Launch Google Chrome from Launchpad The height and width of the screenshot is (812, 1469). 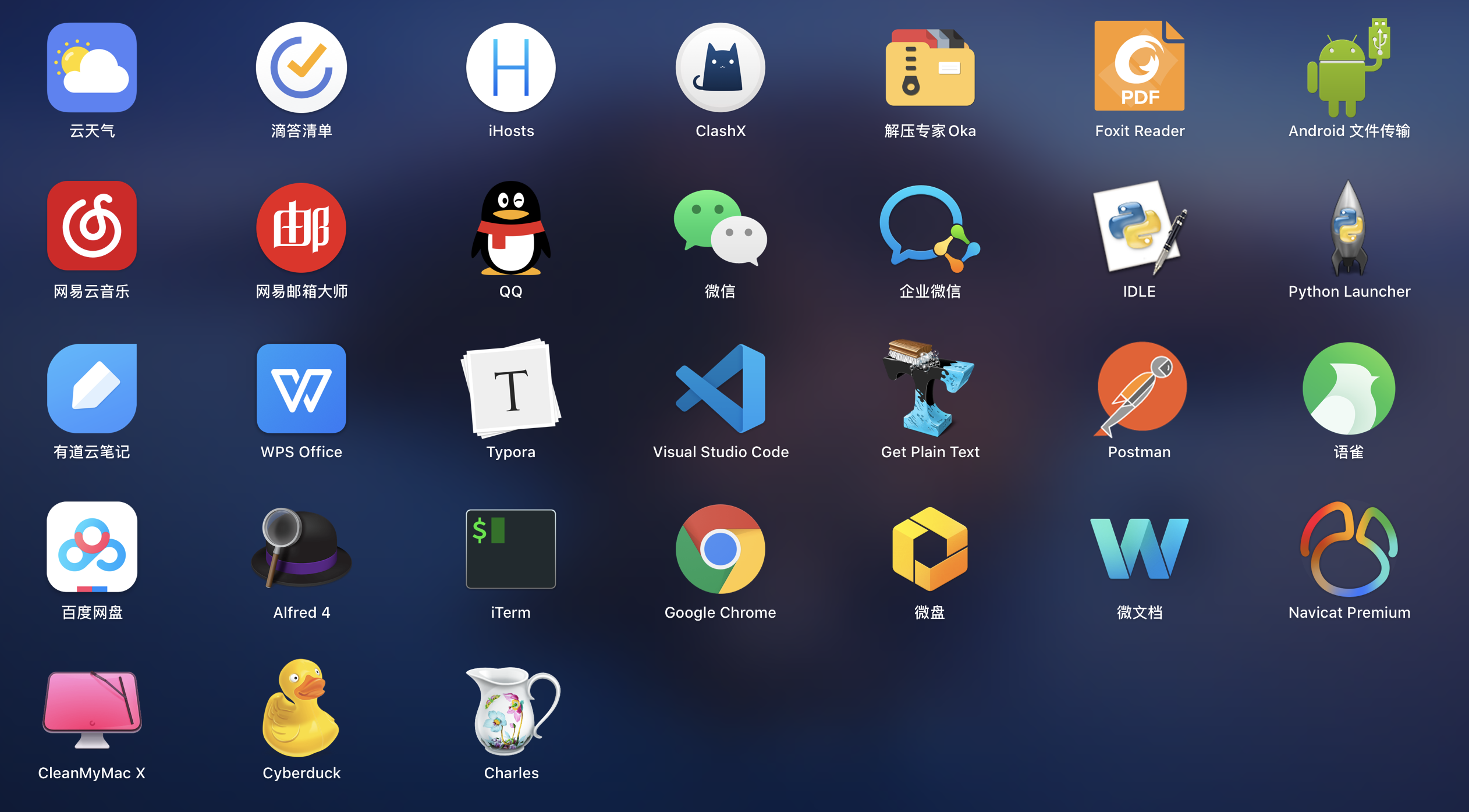pos(721,549)
